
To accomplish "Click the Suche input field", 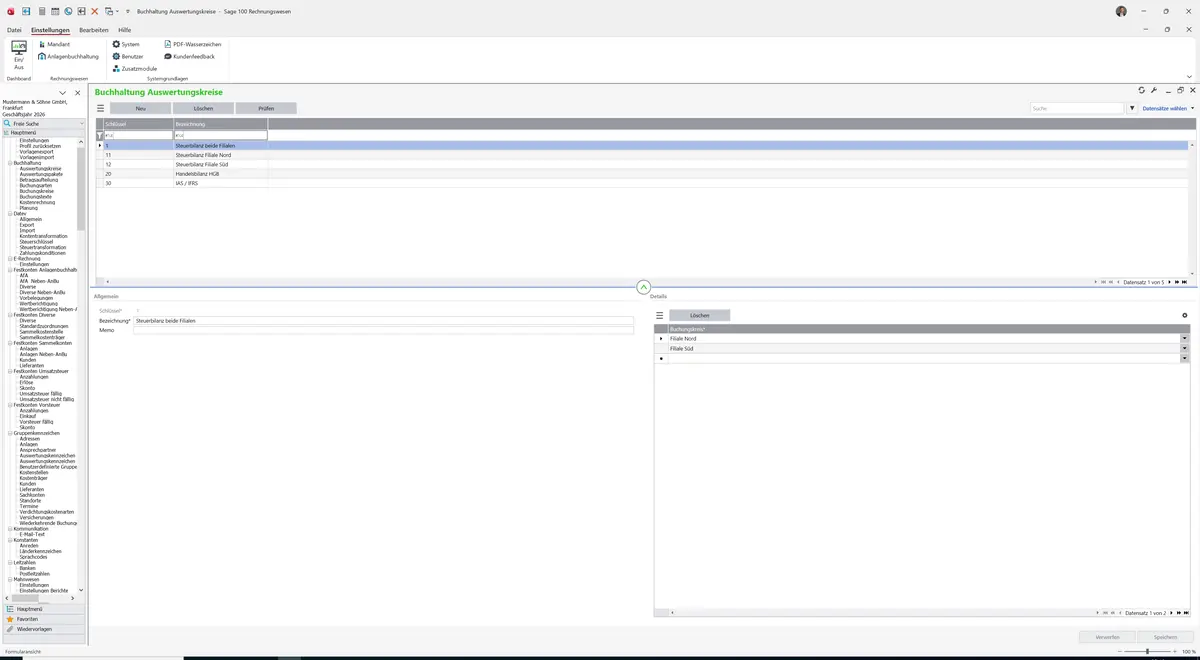I will [1078, 108].
